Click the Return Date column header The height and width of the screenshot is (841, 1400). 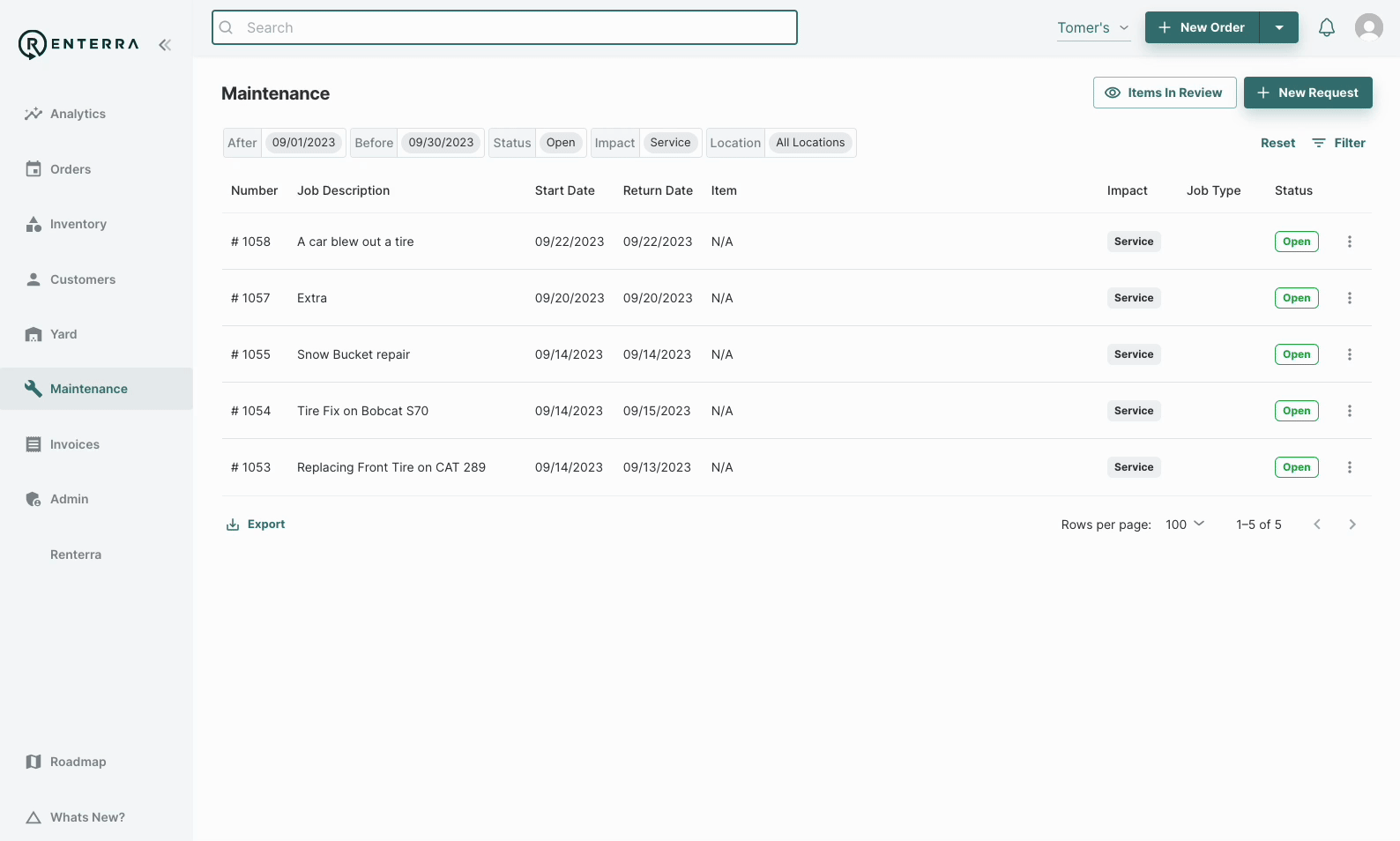[658, 190]
